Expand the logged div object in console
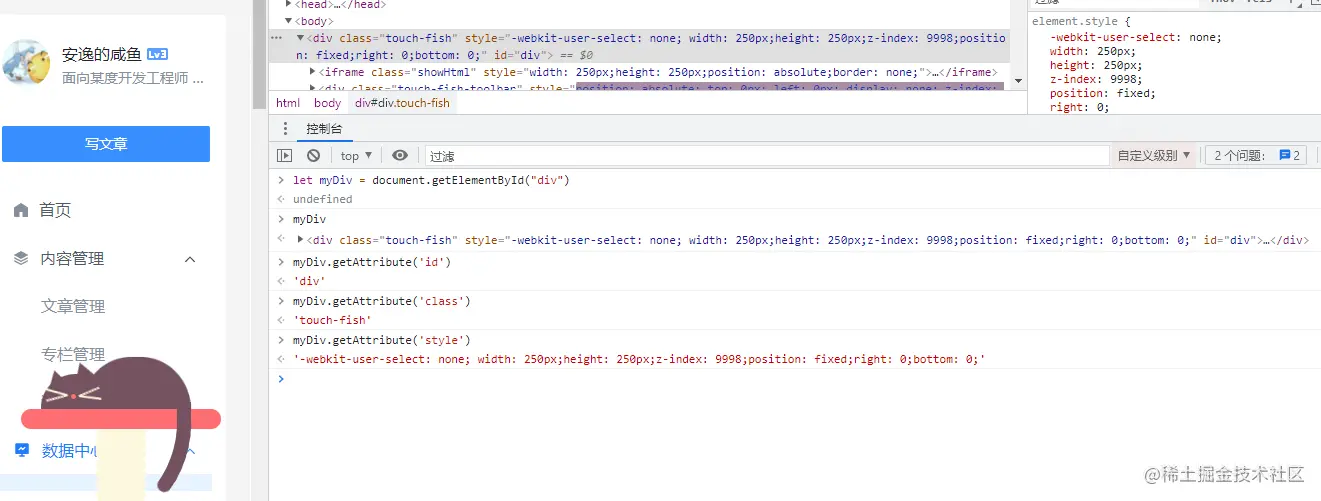This screenshot has height=501, width=1321. pos(301,240)
